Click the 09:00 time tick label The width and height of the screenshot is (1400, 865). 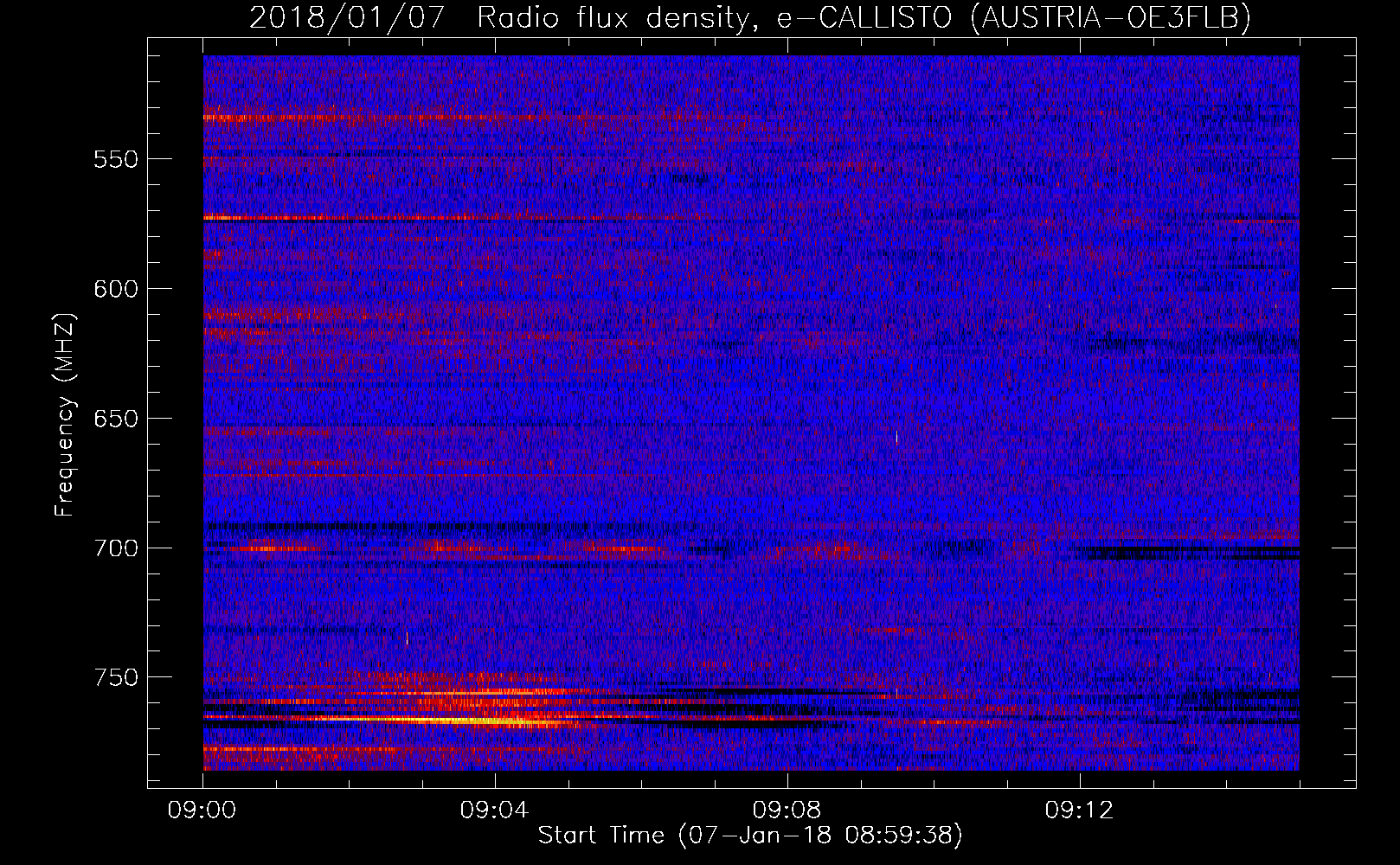coord(202,811)
